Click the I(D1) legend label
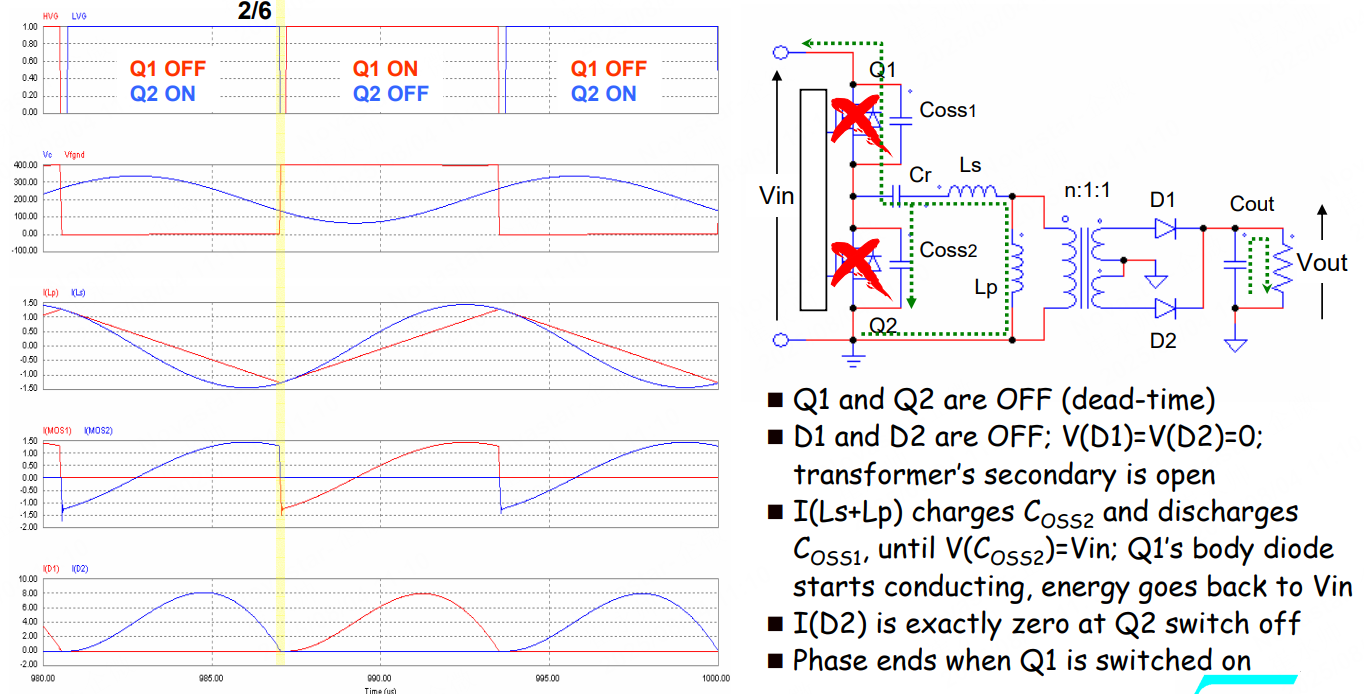 pyautogui.click(x=51, y=568)
